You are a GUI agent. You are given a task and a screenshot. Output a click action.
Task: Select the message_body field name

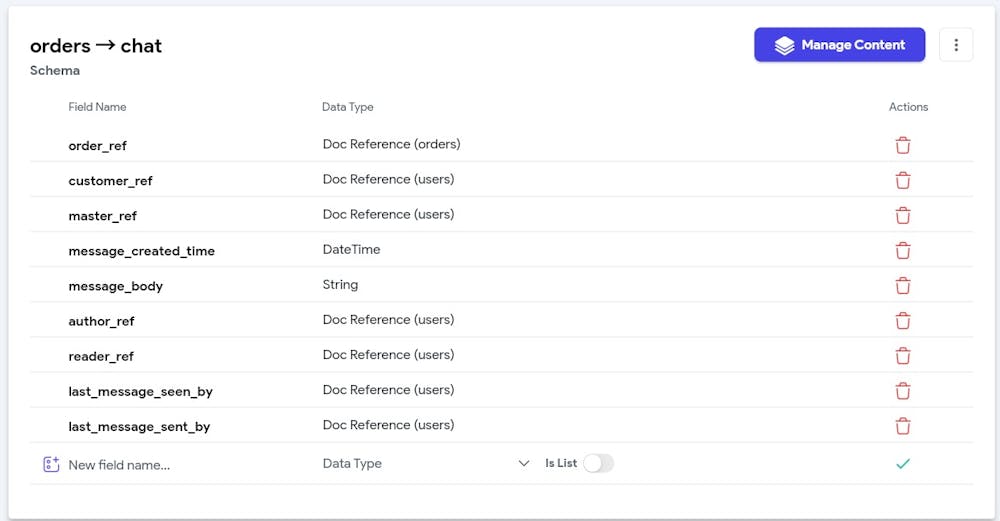[x=115, y=286]
